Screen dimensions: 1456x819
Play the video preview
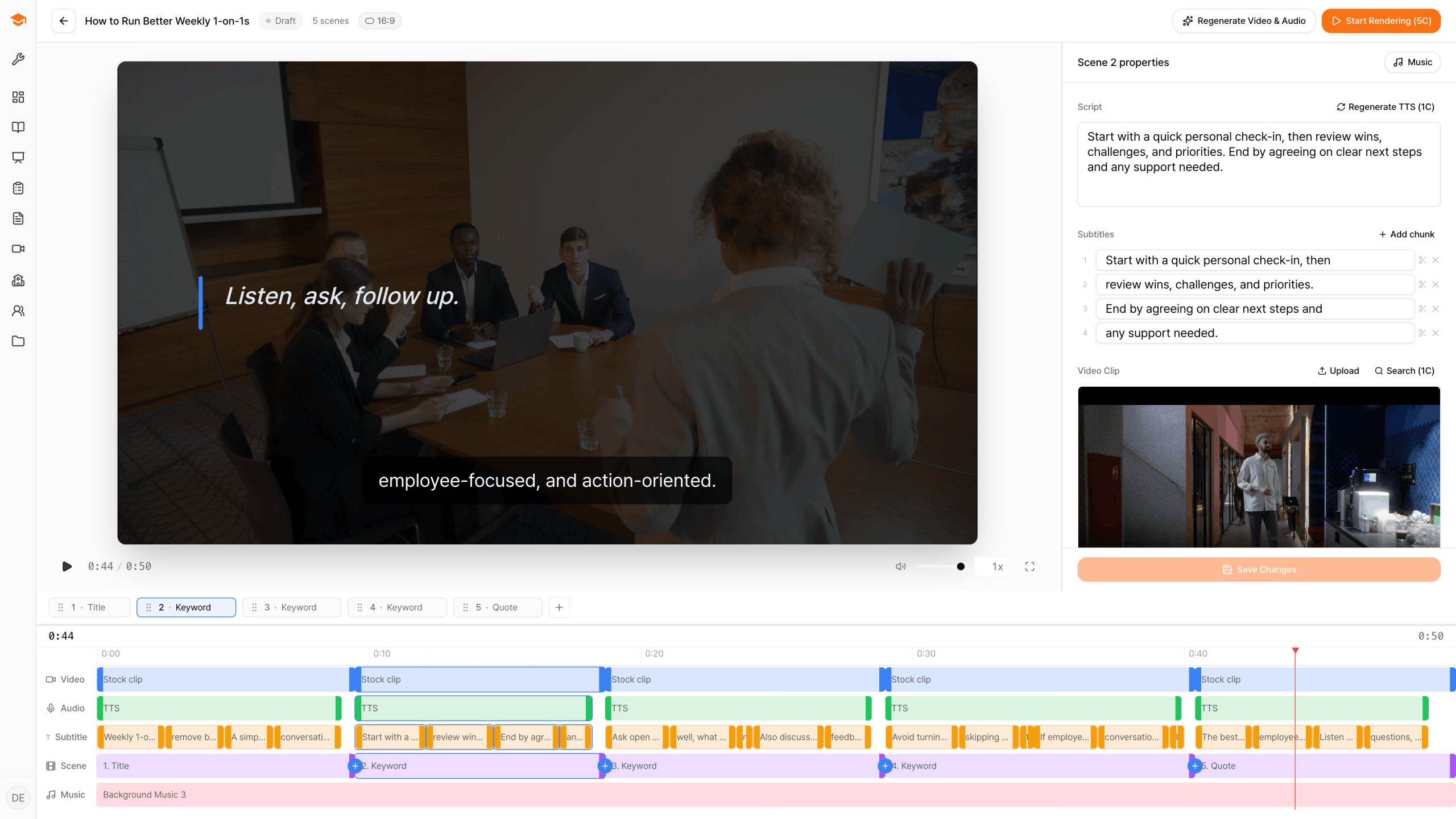[x=67, y=566]
